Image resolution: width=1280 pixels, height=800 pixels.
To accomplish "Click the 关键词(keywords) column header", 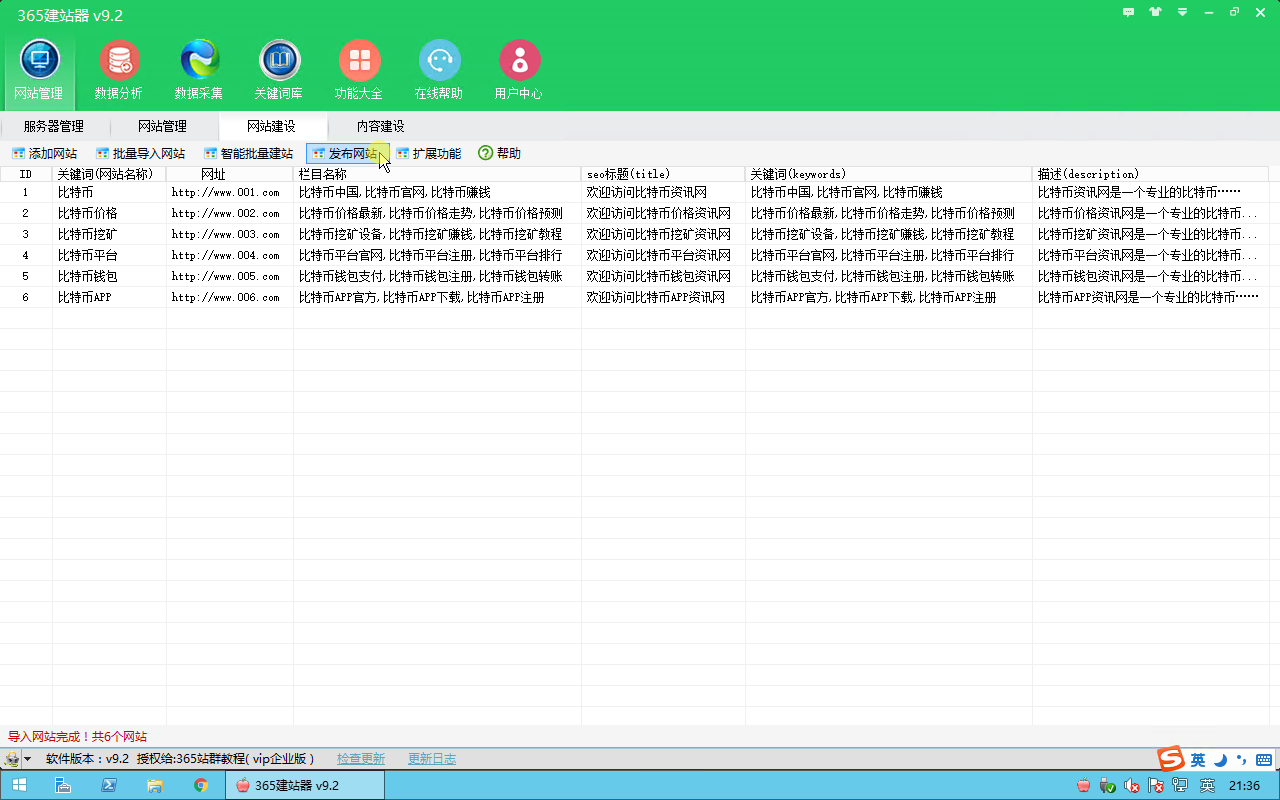I will pyautogui.click(x=889, y=174).
